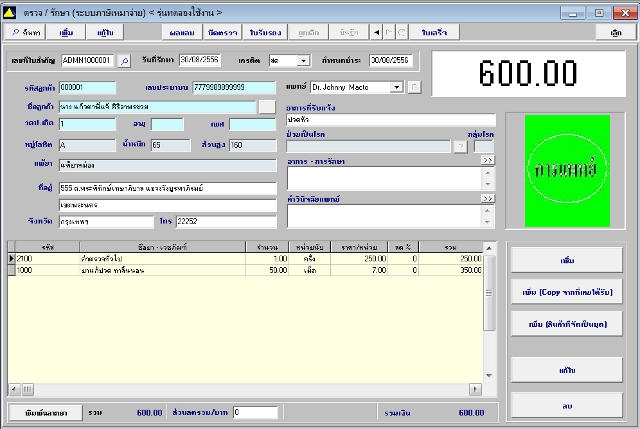Open the Dr. Johnny Macto doctor dropdown
This screenshot has height=429, width=640.
(x=397, y=87)
